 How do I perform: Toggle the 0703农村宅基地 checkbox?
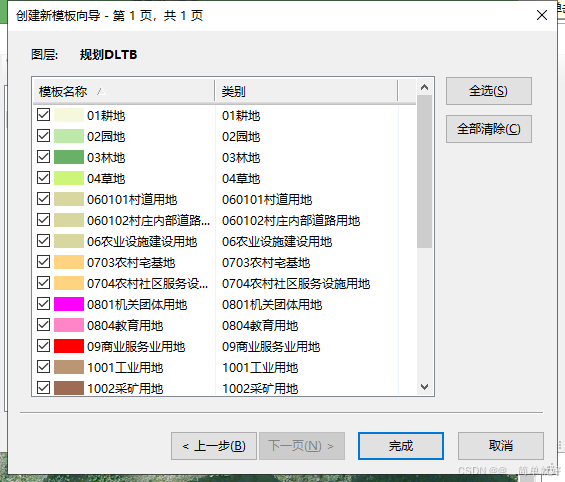tap(44, 262)
